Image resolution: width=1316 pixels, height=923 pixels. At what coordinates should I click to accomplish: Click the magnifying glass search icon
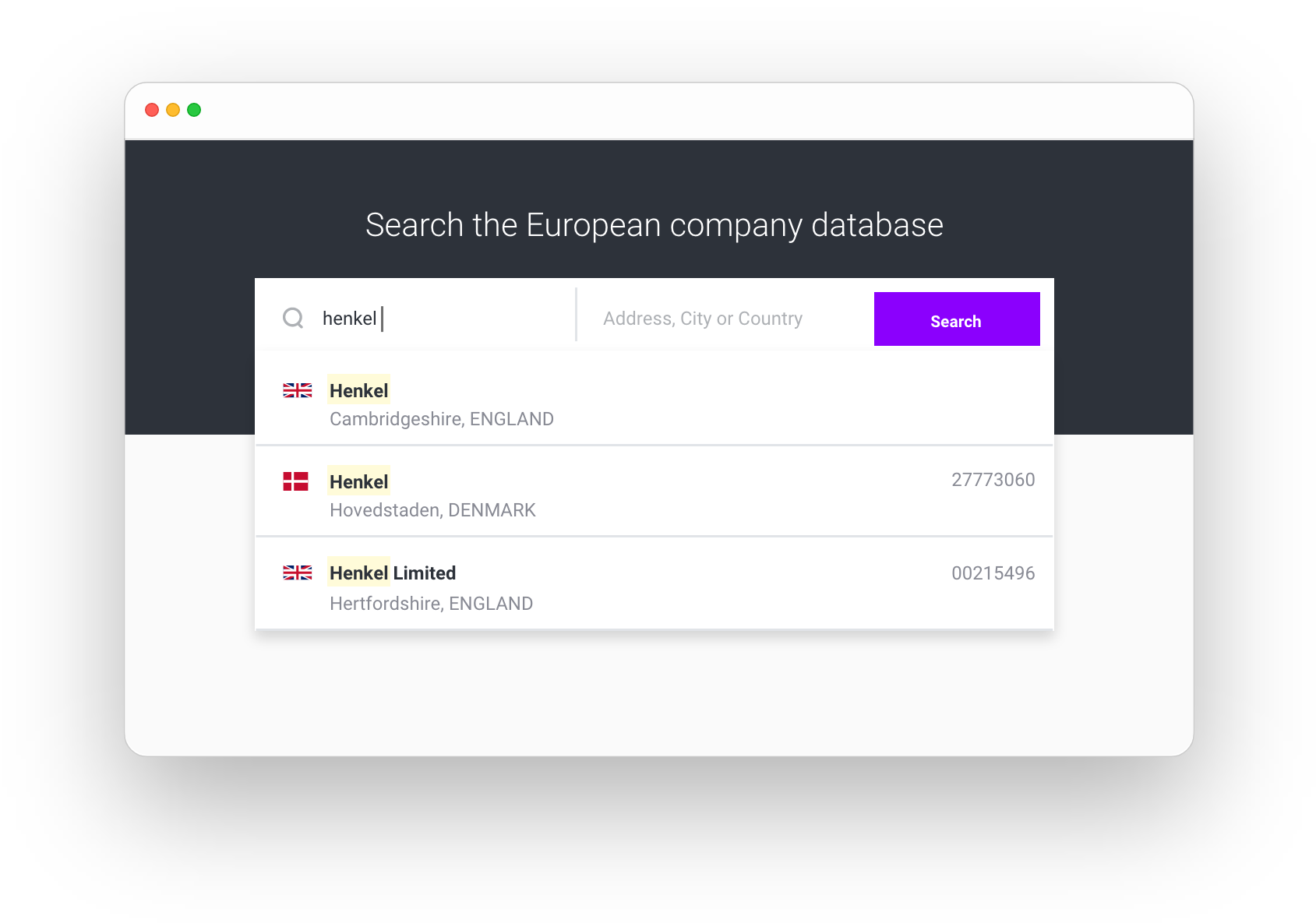[x=293, y=318]
